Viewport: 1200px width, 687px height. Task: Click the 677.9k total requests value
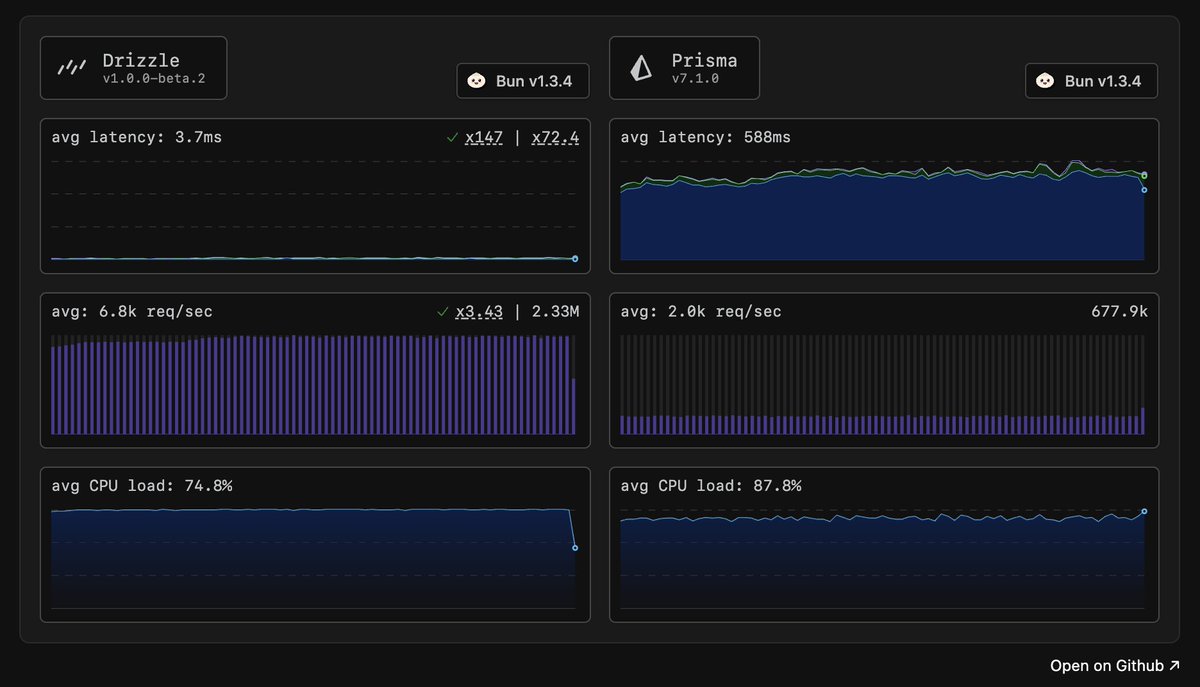[1119, 312]
